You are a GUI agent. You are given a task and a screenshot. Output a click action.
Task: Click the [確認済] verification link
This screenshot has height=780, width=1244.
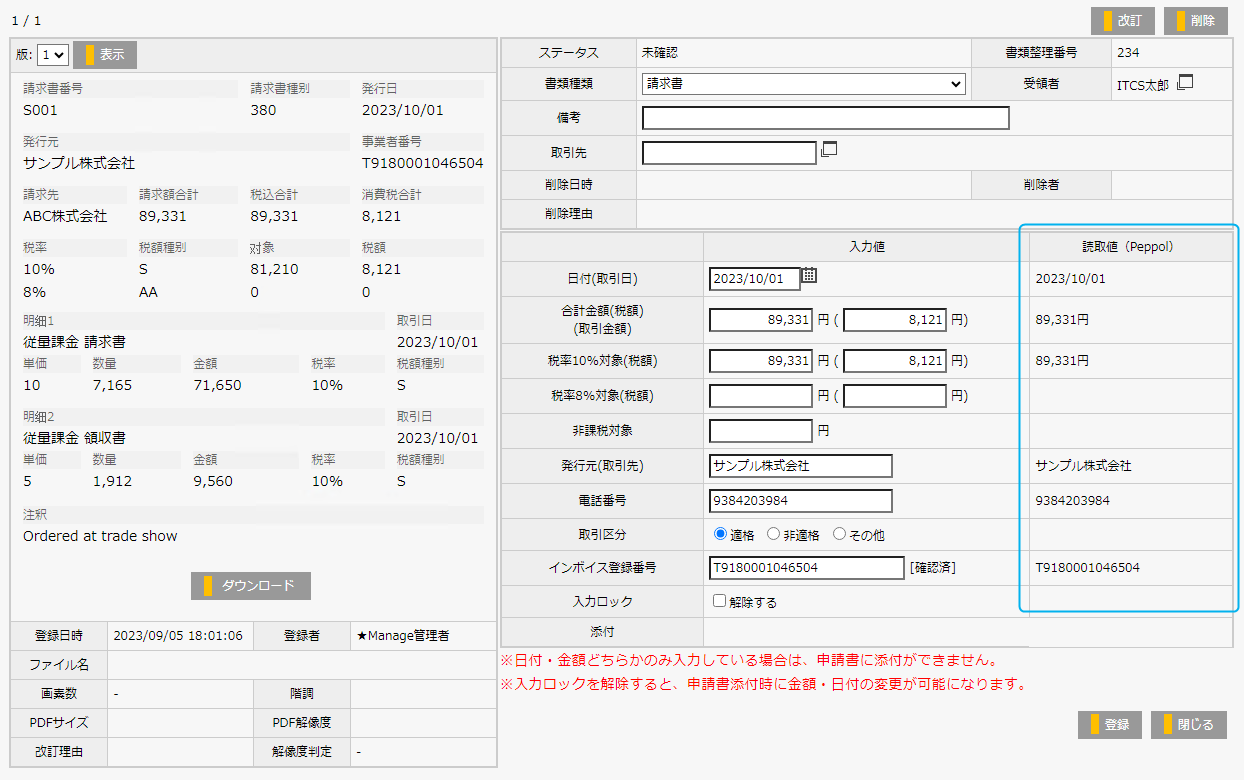click(x=931, y=567)
